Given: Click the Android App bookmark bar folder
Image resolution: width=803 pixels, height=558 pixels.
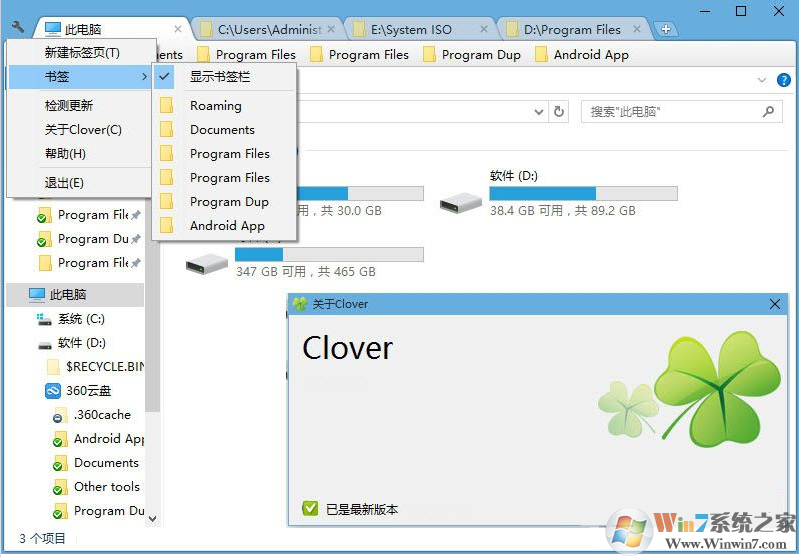Looking at the screenshot, I should coord(582,54).
